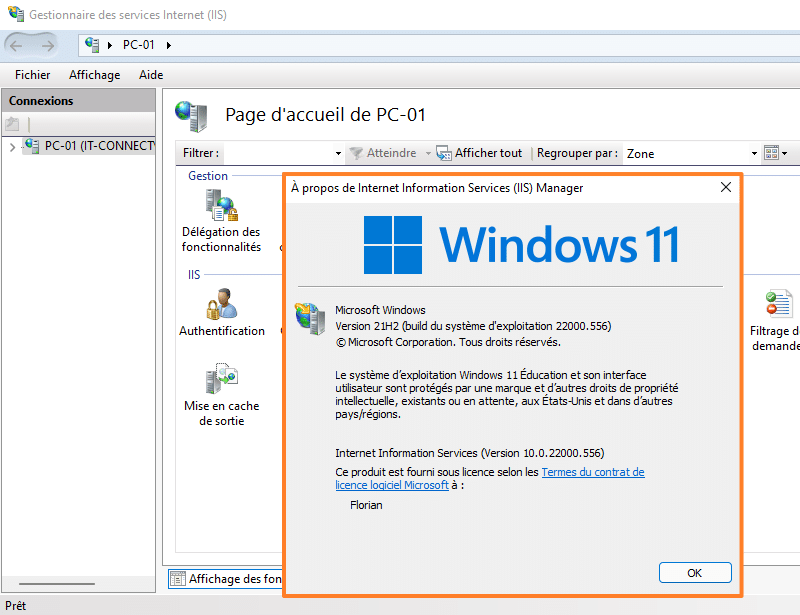The image size is (800, 615).
Task: Click the licensee name Florian
Action: coord(366,505)
